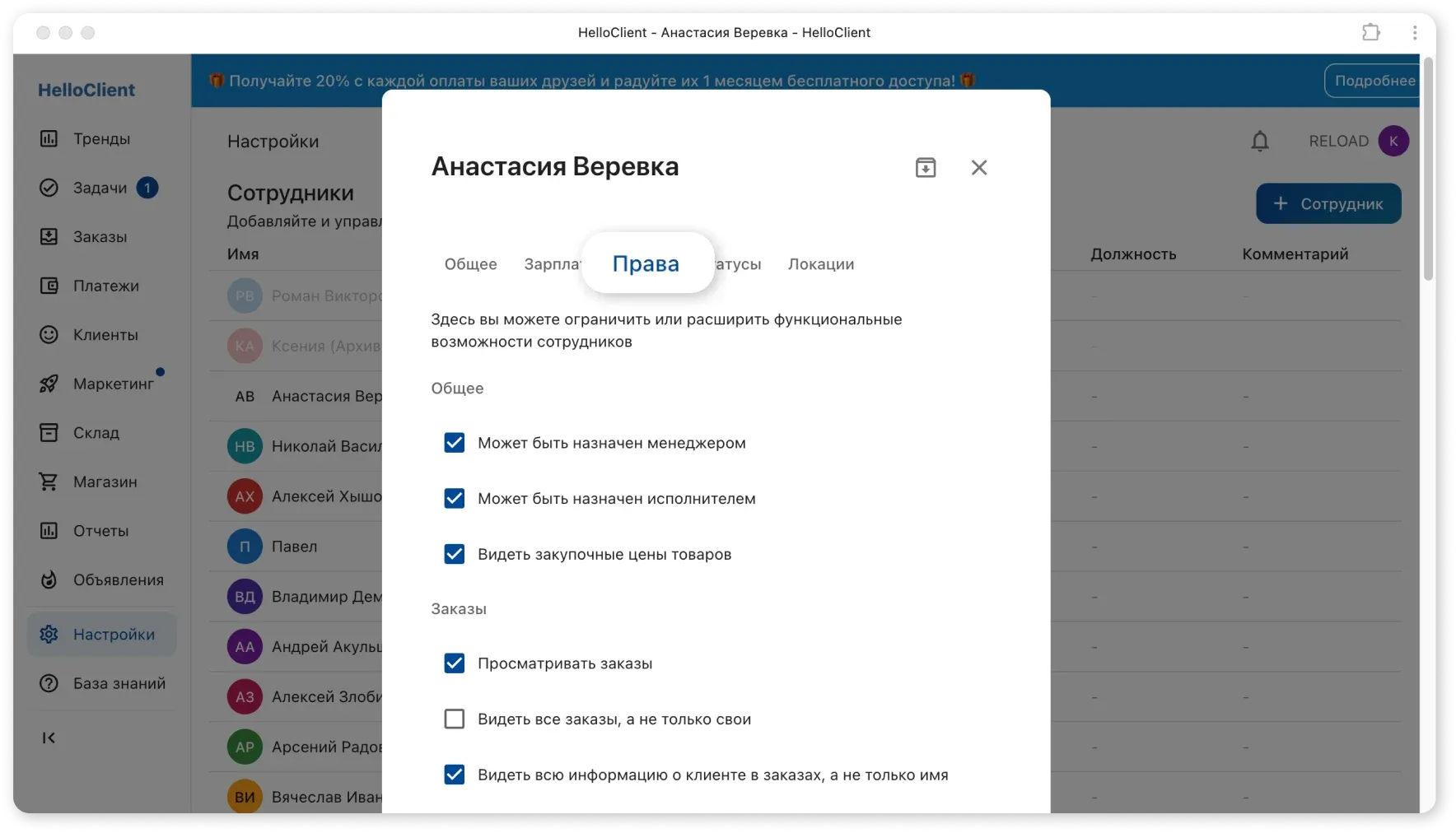Open the Общее tab of the dialog
The width and height of the screenshot is (1456, 833).
pos(470,264)
